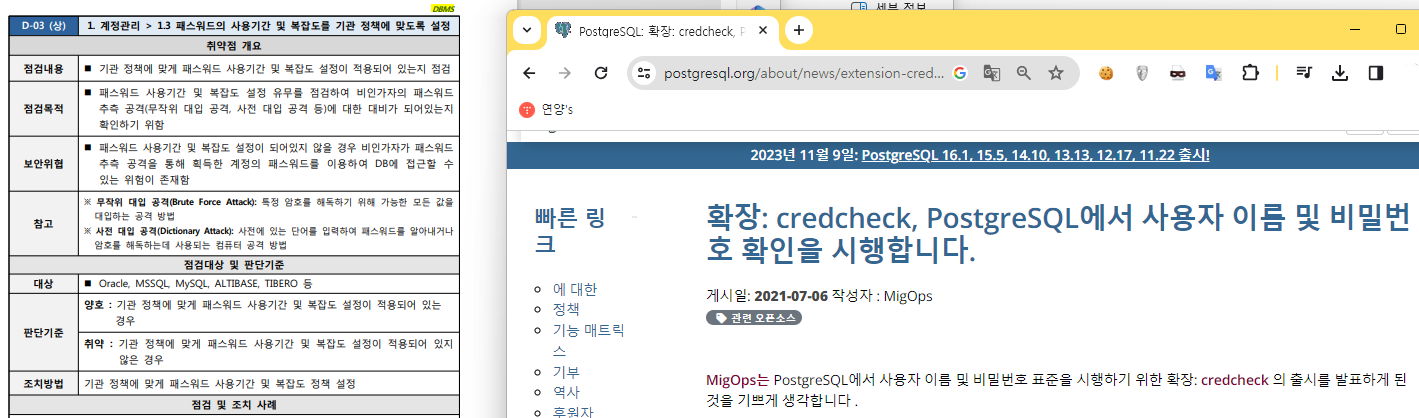Screen dimensions: 1419x418
Task: Open the Chrome downloads icon
Action: [x=1340, y=73]
